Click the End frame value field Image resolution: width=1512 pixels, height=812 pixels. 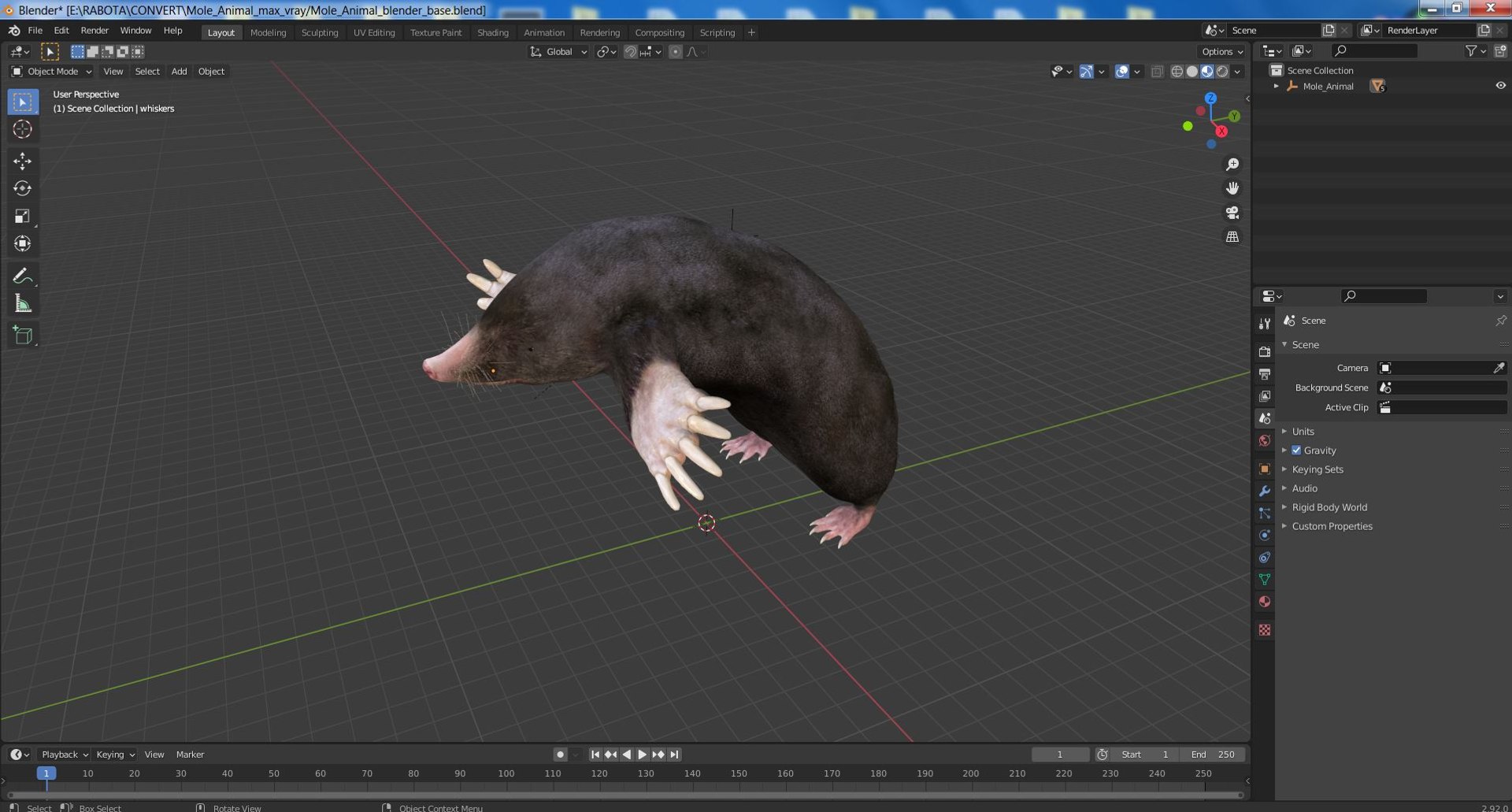tap(1213, 755)
